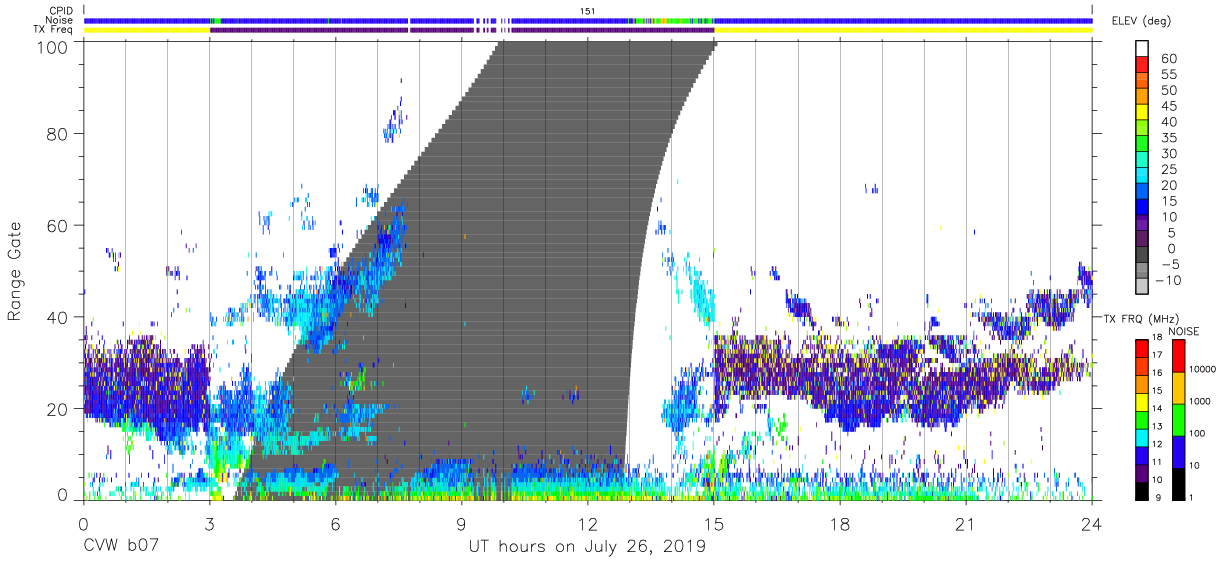The image size is (1228, 567).
Task: Click the purple section of the TX Freq strip
Action: 461,30
